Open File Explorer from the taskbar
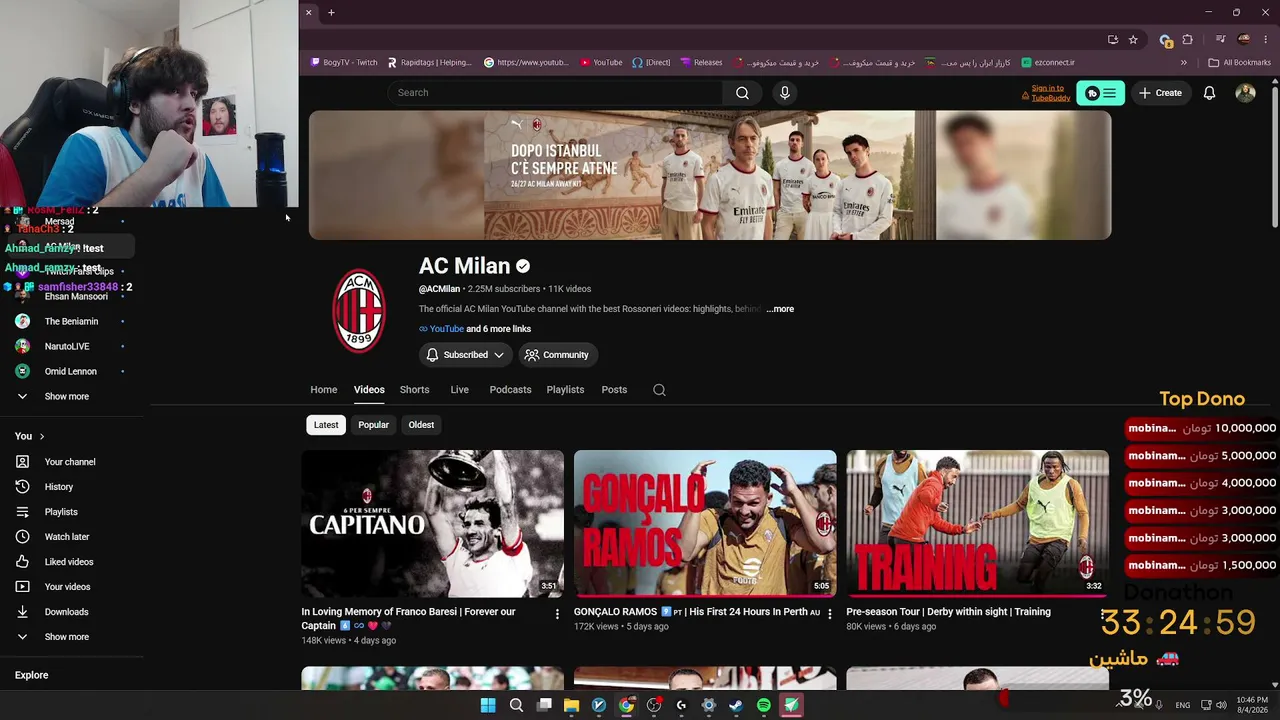The width and height of the screenshot is (1280, 720). coord(571,705)
